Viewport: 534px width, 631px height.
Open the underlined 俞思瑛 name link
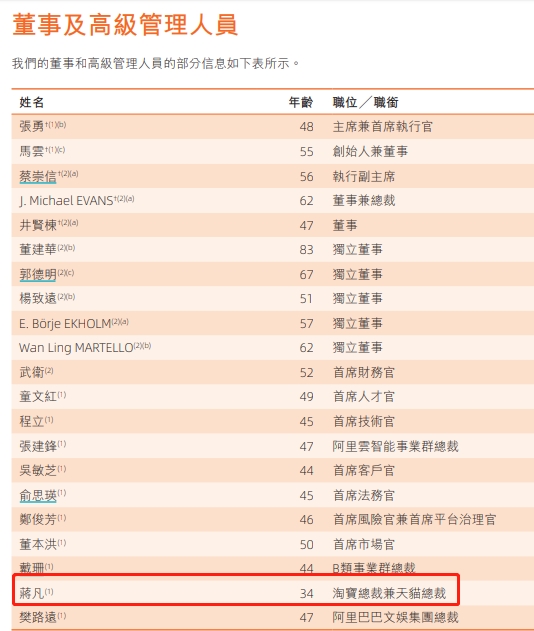38,495
